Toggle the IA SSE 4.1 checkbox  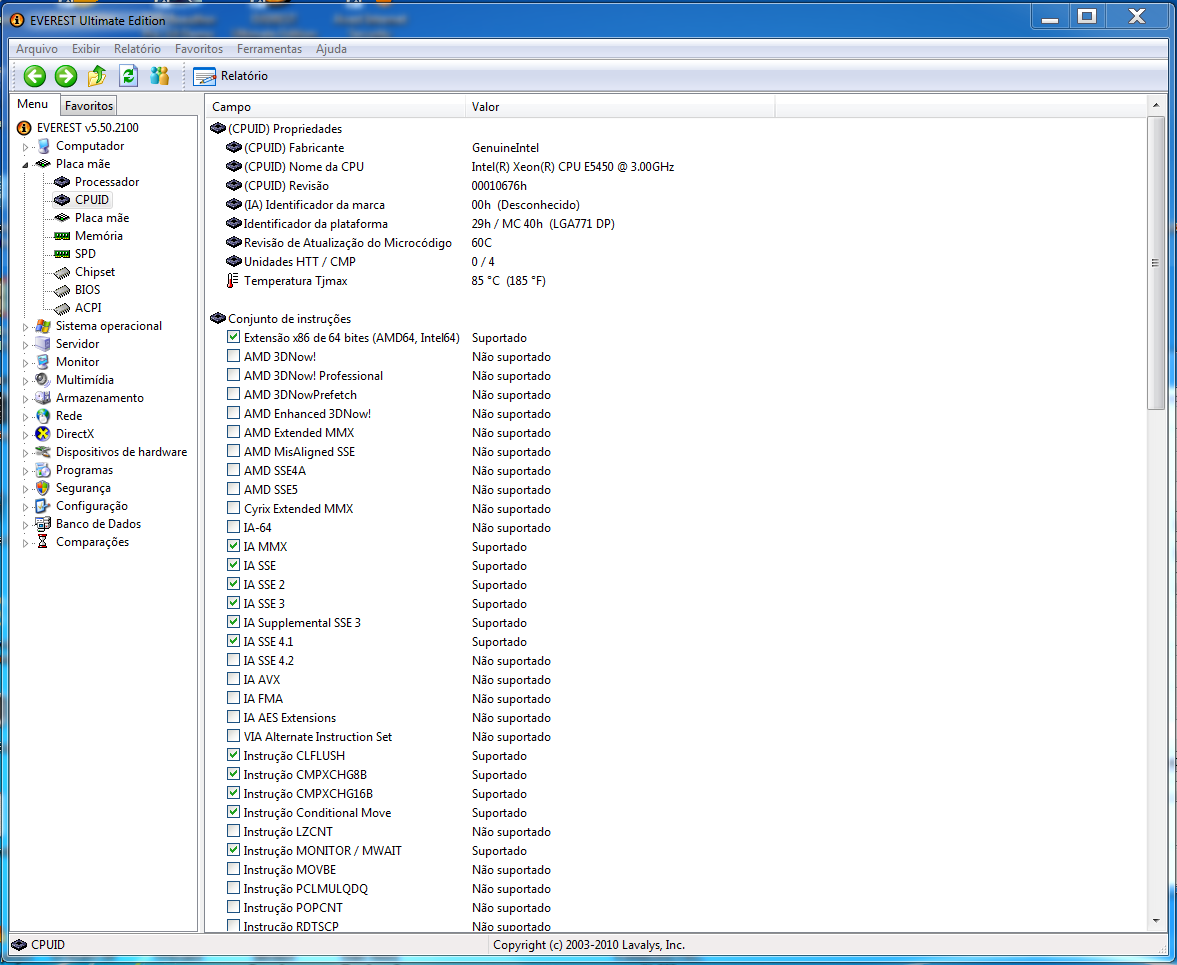(233, 641)
